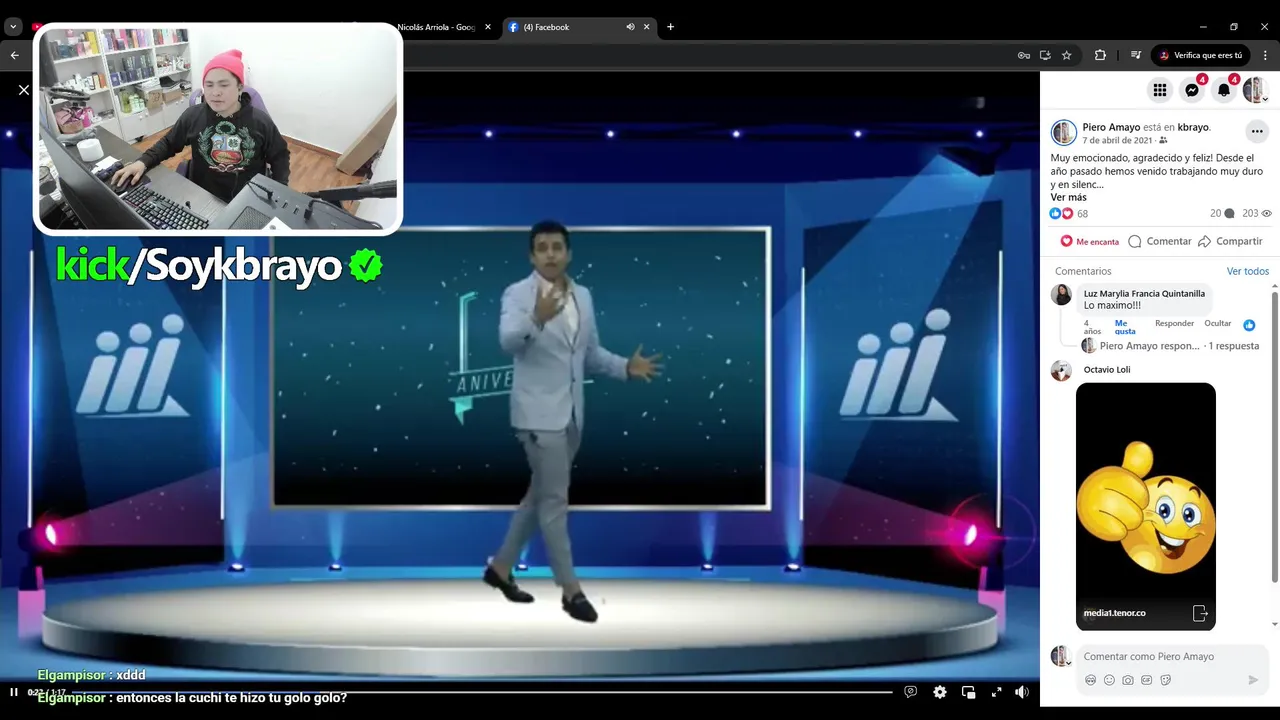The height and width of the screenshot is (720, 1280).
Task: Expand Piero Amayo's 1 respuesta reply thread
Action: (x=1179, y=346)
